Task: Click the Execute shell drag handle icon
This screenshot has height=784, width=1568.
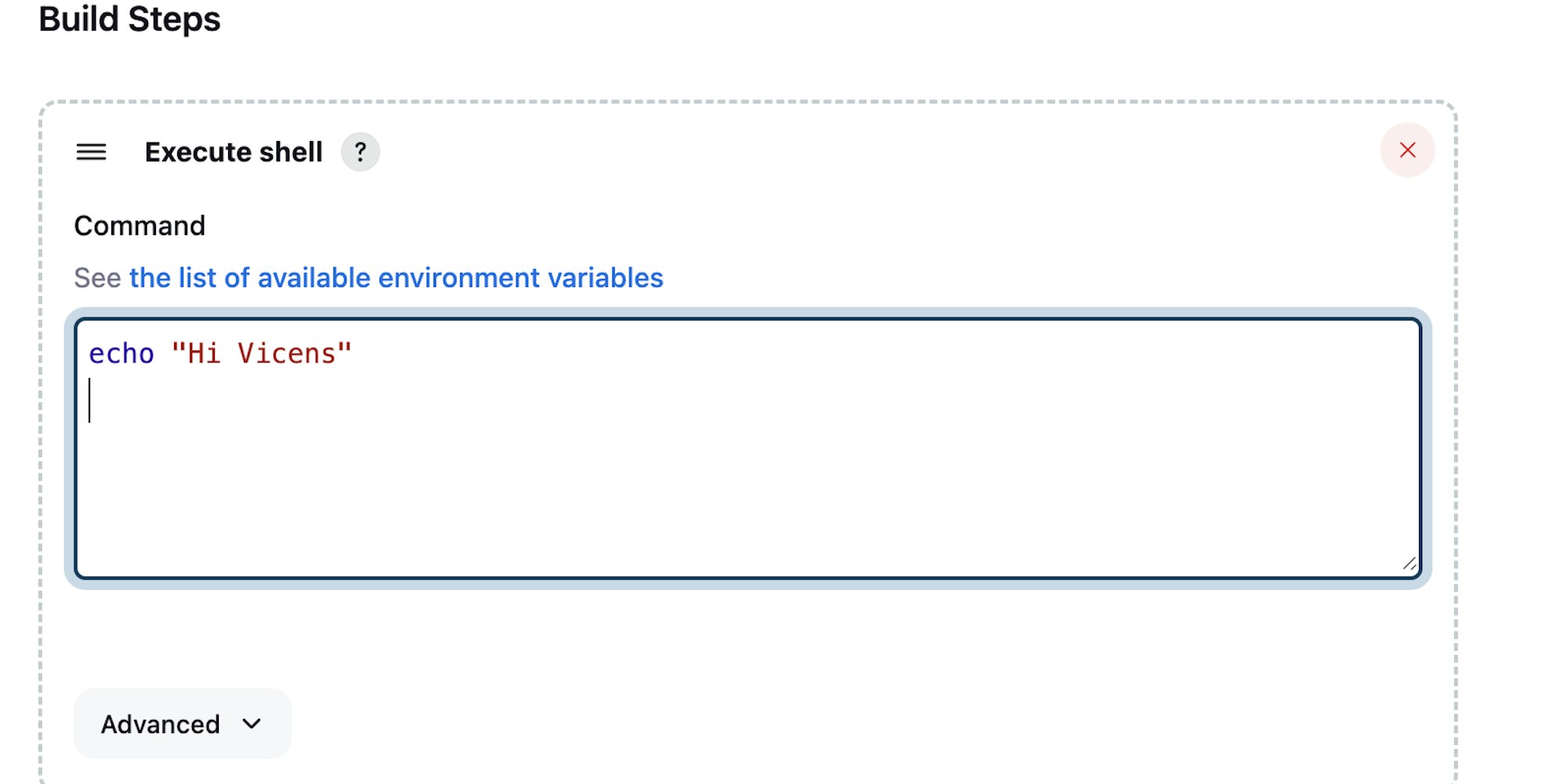Action: click(91, 151)
